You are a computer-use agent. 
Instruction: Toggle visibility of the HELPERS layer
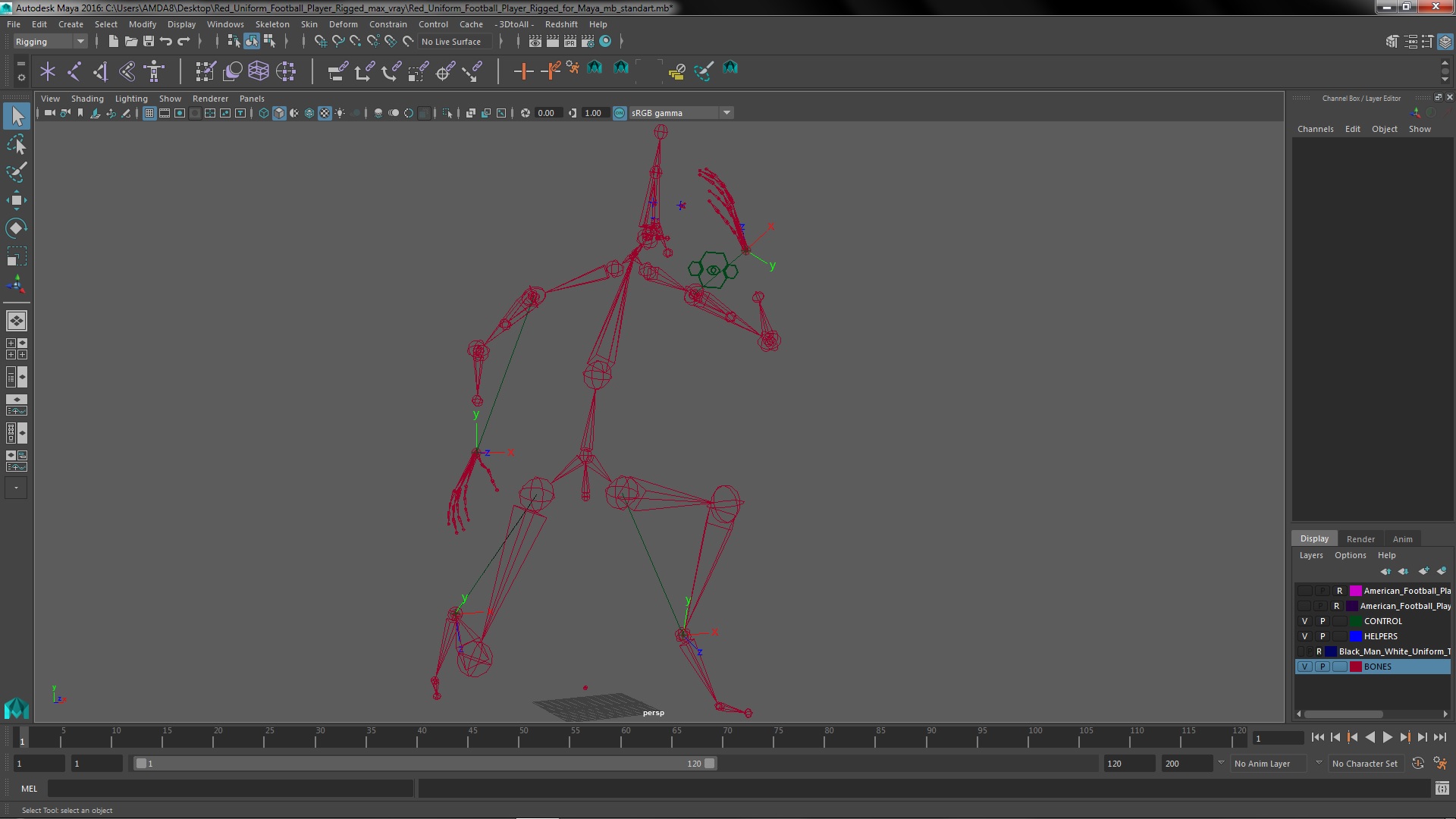click(1305, 636)
